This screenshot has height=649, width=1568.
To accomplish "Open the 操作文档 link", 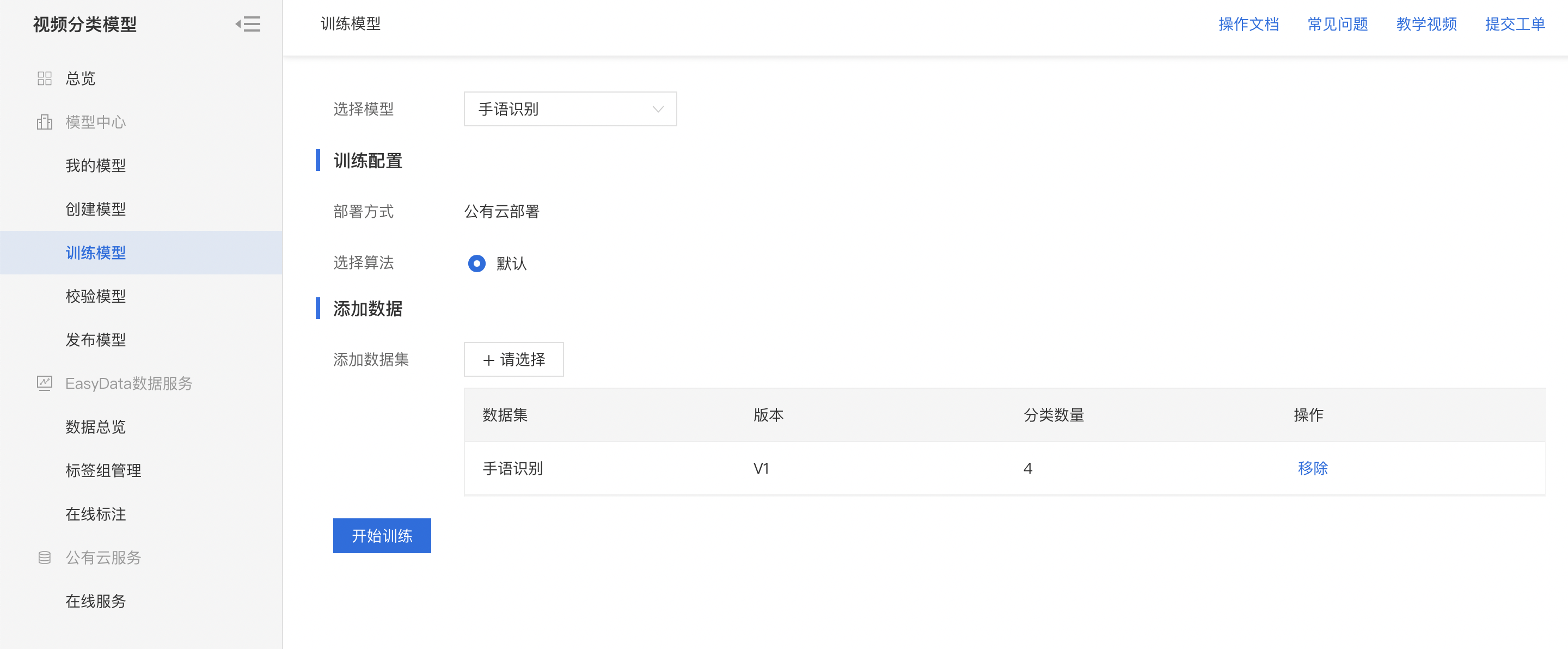I will point(1248,25).
